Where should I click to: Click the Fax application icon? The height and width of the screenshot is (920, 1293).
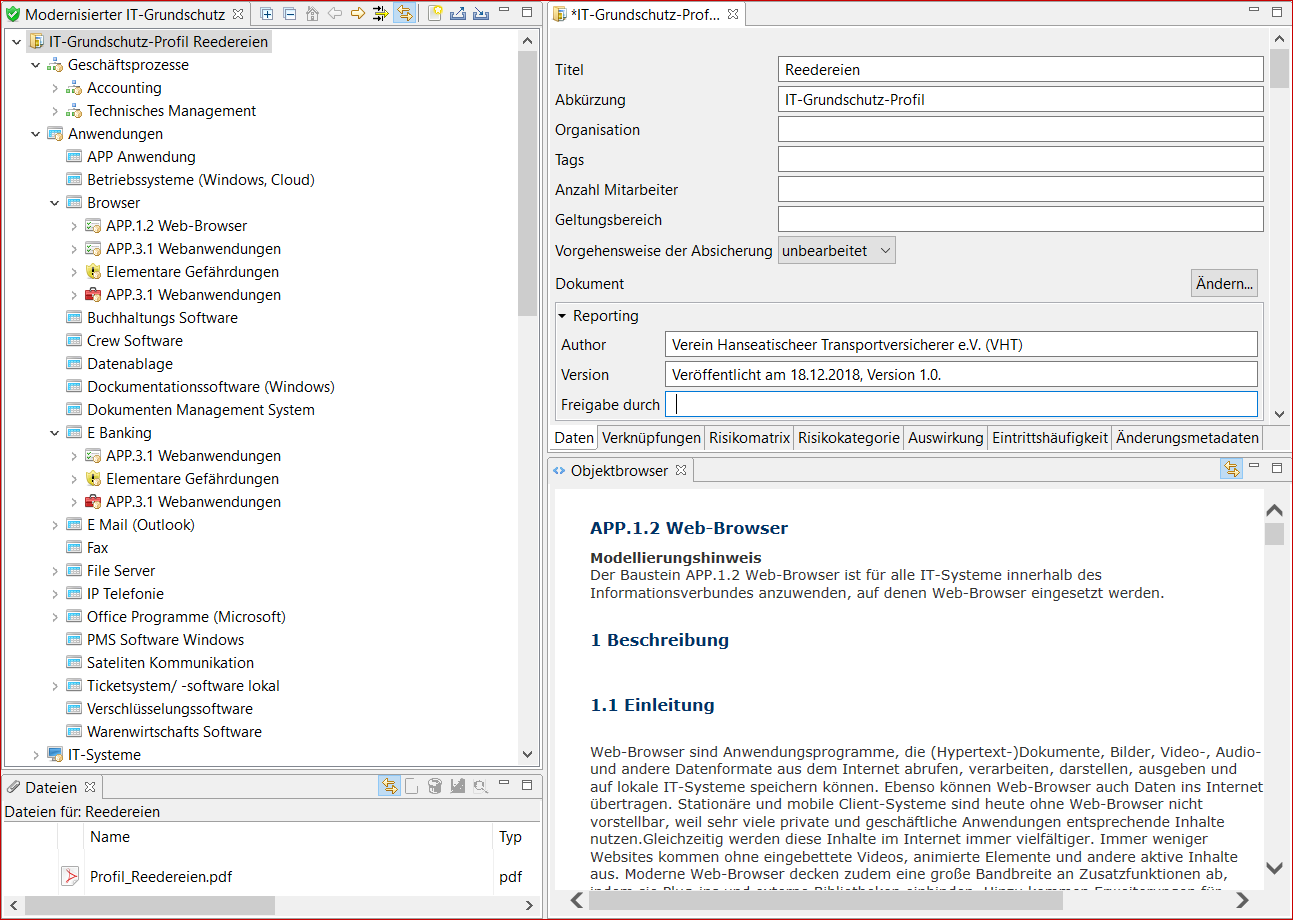click(x=74, y=548)
